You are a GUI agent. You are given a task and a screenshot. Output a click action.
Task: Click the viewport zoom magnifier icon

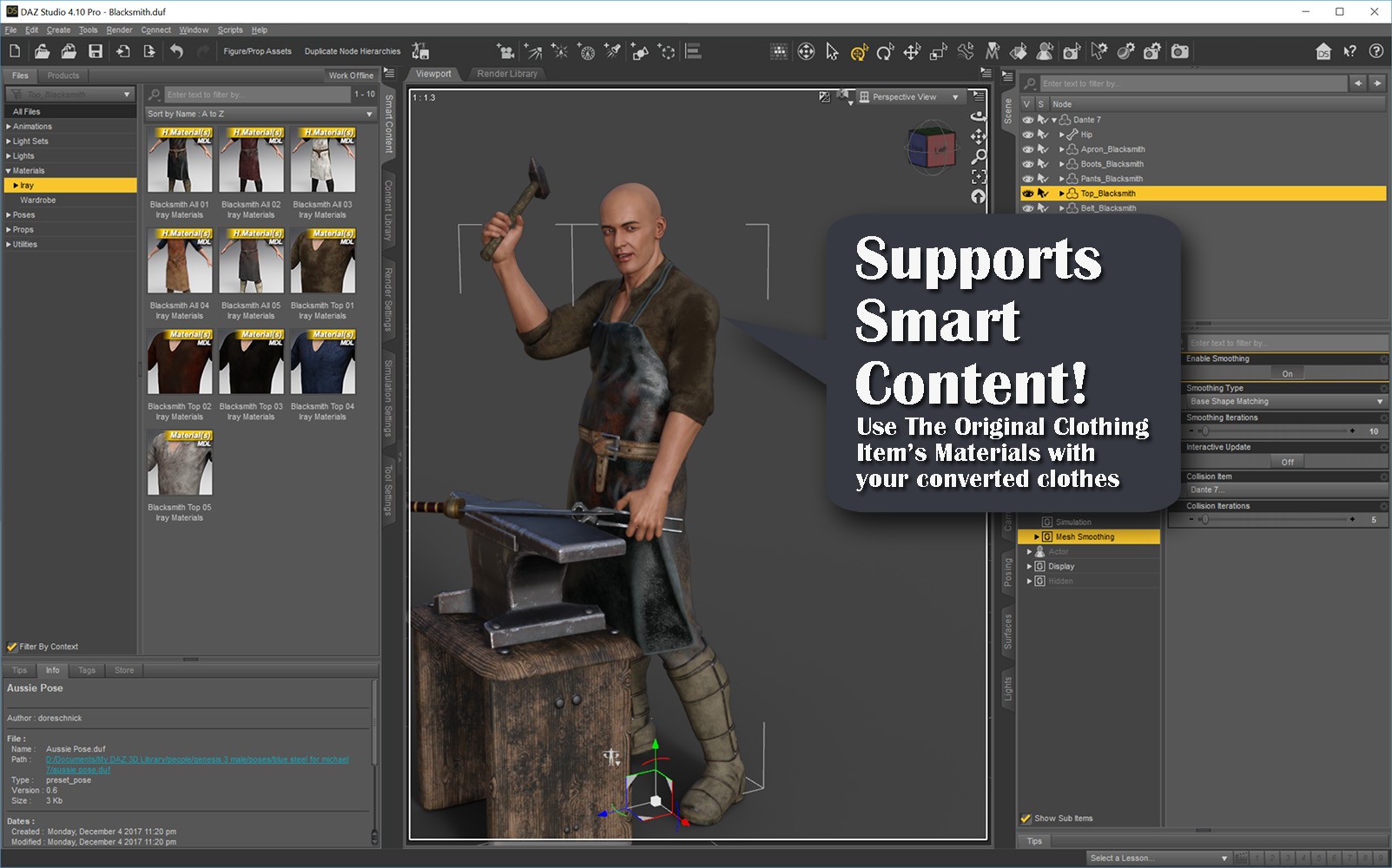(x=979, y=156)
